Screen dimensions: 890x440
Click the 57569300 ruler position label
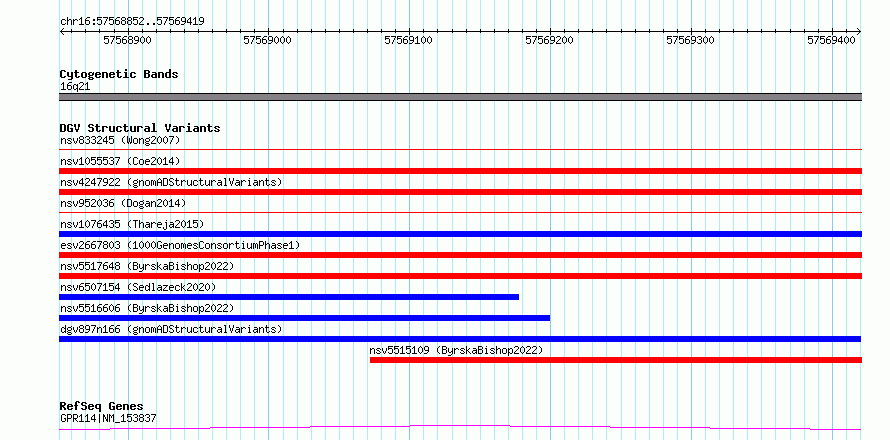[x=690, y=40]
